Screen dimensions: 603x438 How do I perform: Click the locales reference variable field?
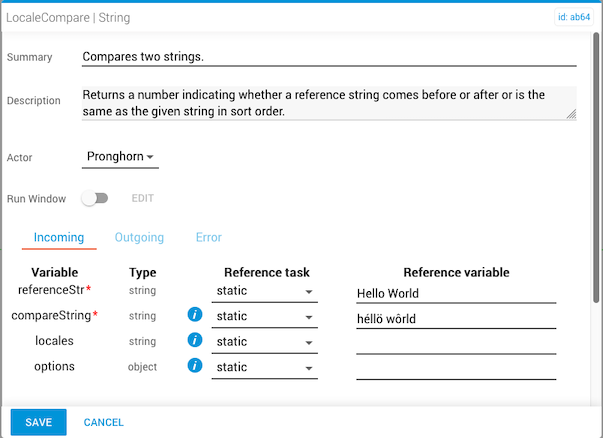[455, 343]
